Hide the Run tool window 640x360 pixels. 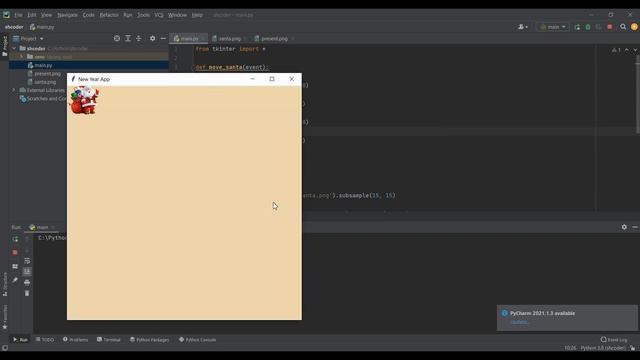[x=635, y=227]
